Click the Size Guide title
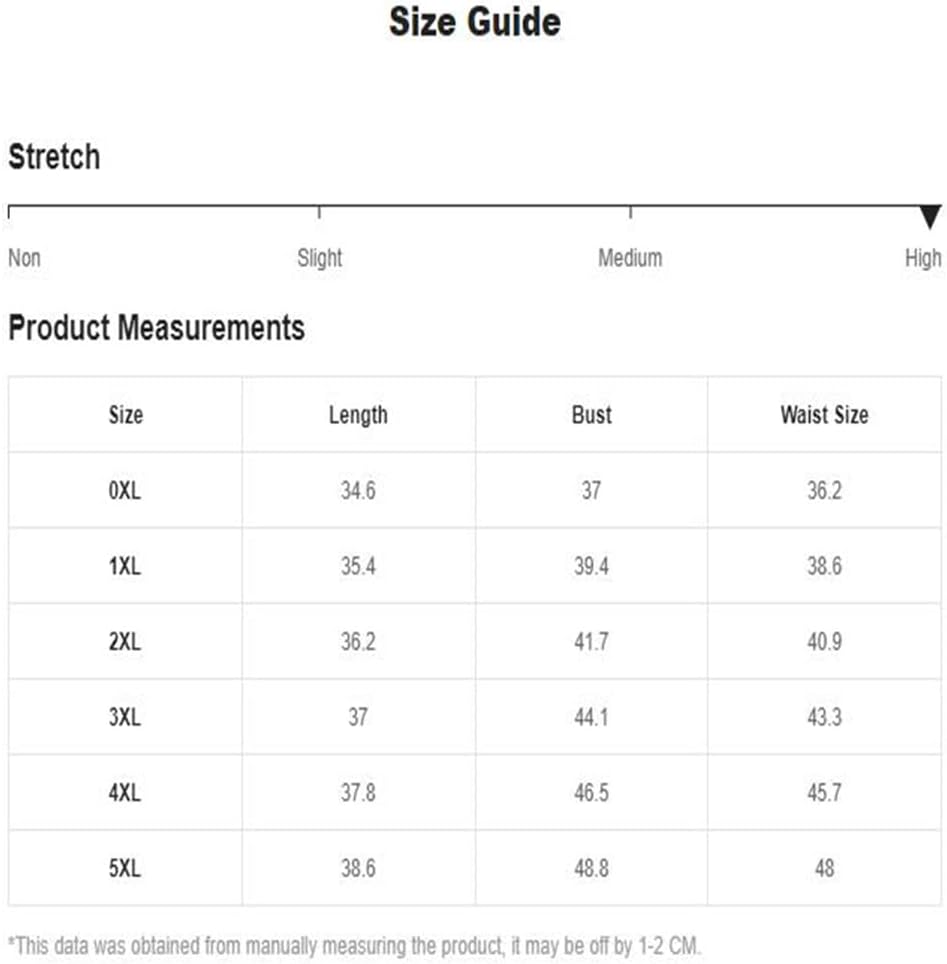The height and width of the screenshot is (964, 947). 475,22
